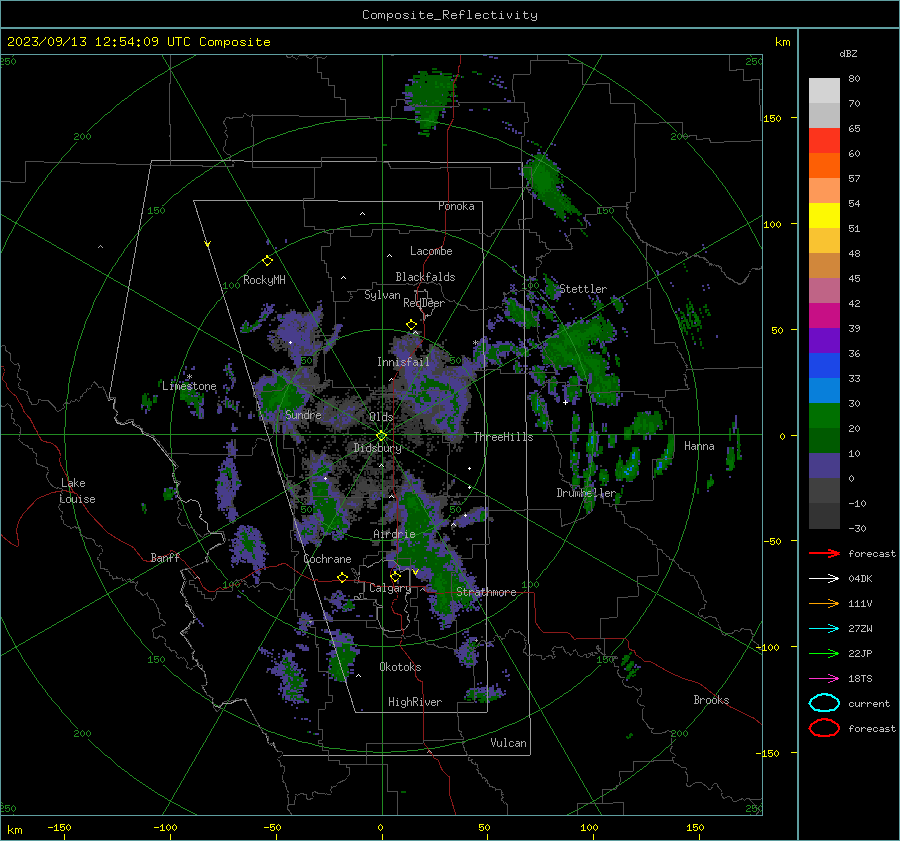Click the yellow diamond marker at Didsbury

point(381,435)
